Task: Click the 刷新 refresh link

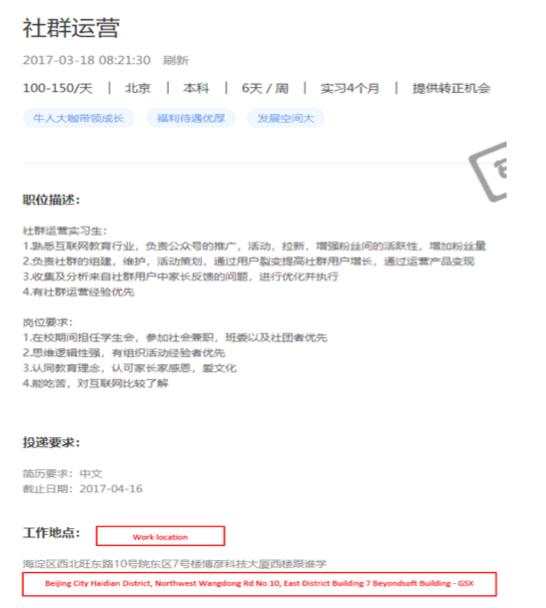Action: 176,60
